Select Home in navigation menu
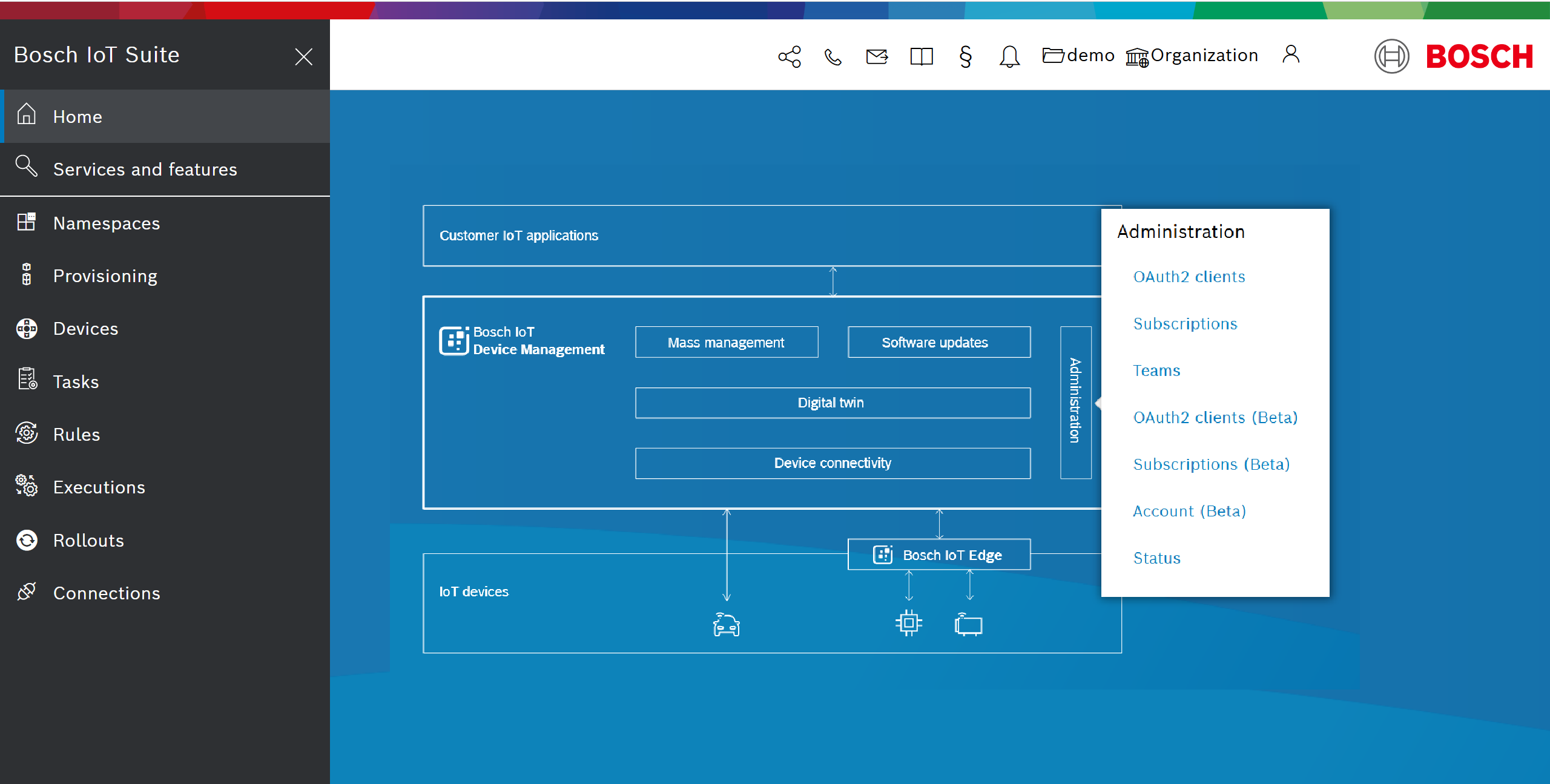The image size is (1550, 784). pos(165,116)
